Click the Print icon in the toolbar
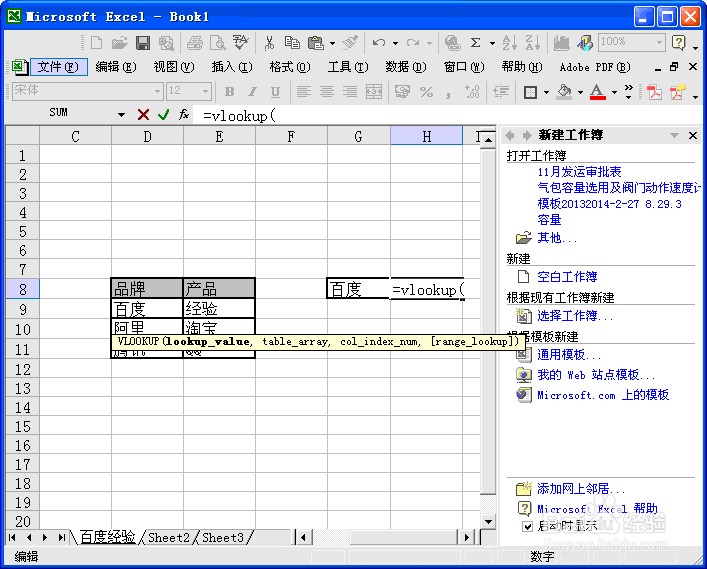This screenshot has width=707, height=569. click(195, 43)
